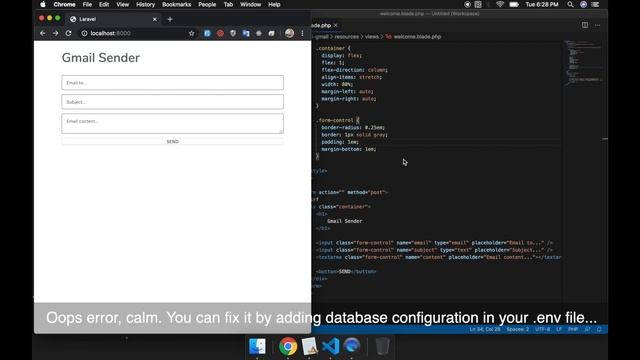Open Wi-Fi status in the menu bar
This screenshot has width=640, height=360.
pos(500,4)
